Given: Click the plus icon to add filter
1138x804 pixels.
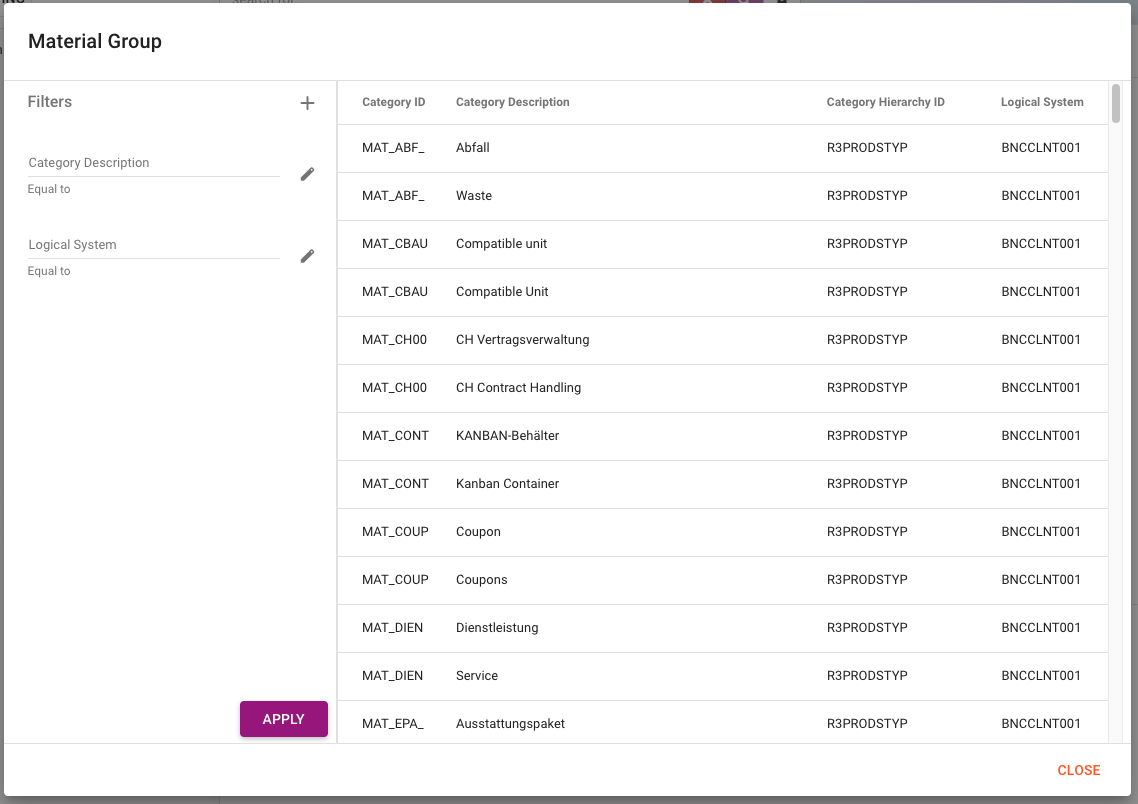Looking at the screenshot, I should [x=307, y=103].
